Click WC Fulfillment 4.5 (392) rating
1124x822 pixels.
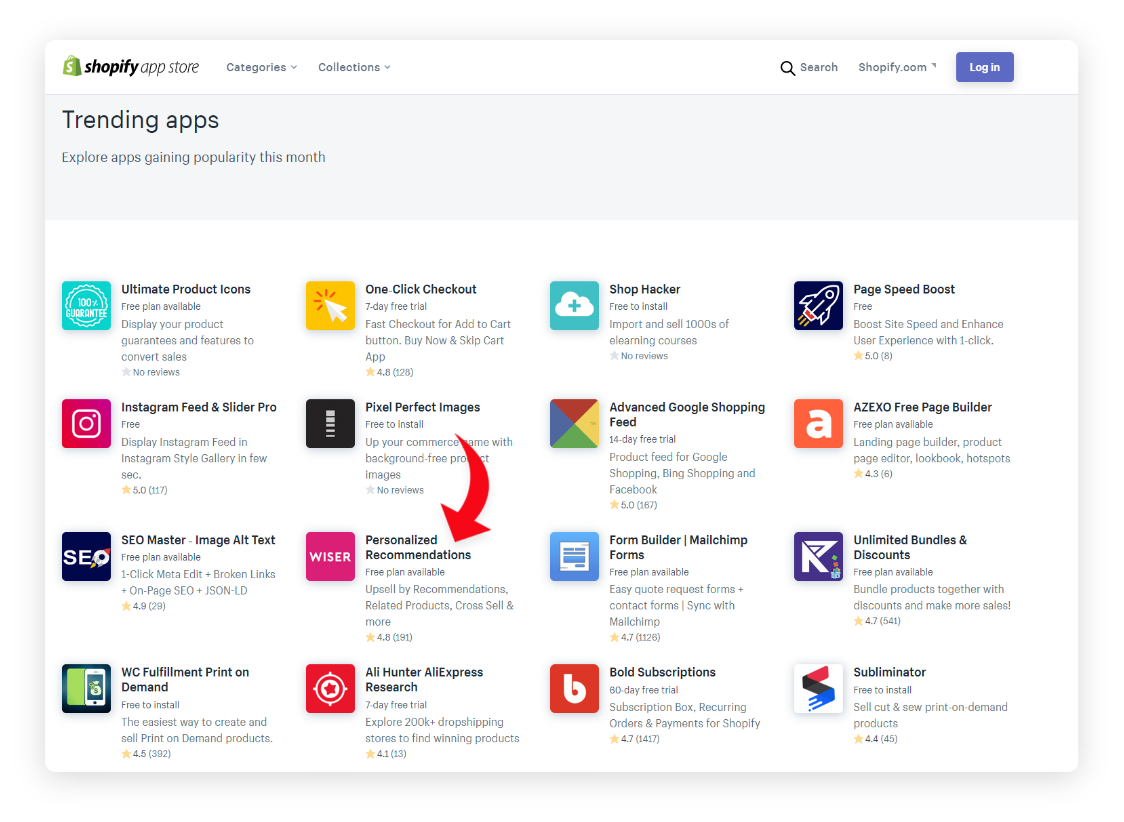click(146, 754)
